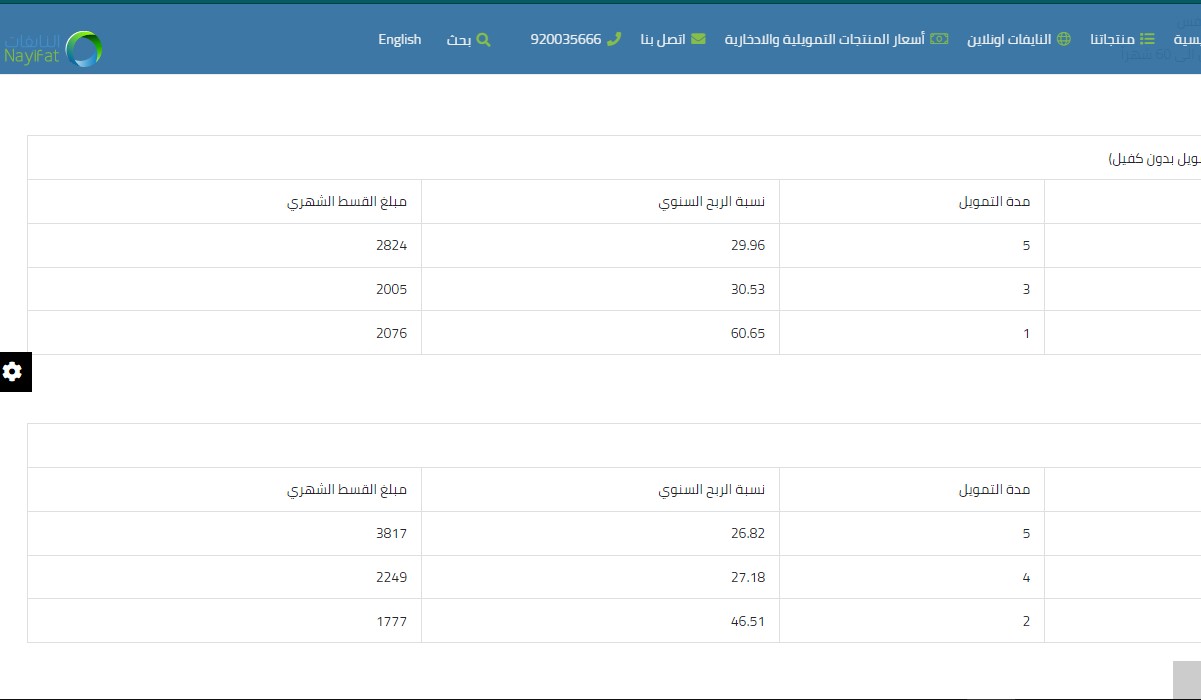Viewport: 1201px width, 700px height.
Task: Select the profit rate 29.96
Action: click(x=748, y=246)
